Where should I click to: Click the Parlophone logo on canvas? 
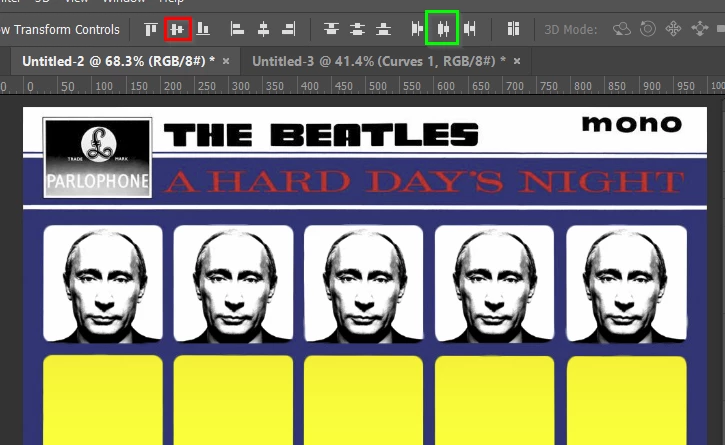(x=98, y=158)
